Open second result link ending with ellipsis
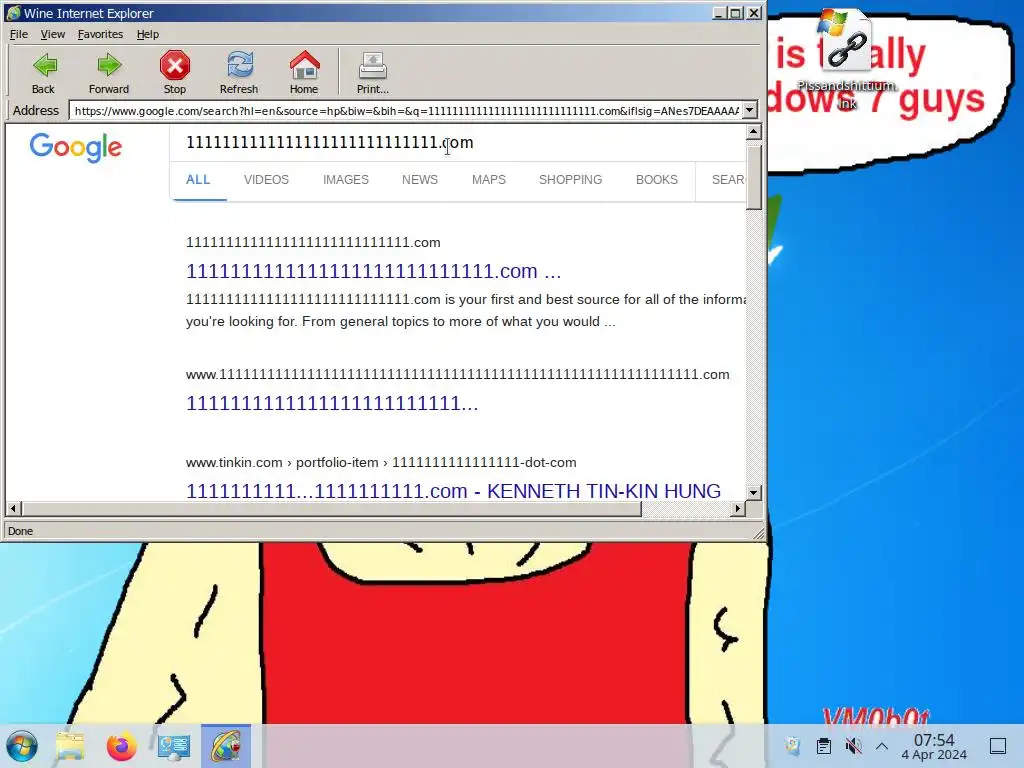 (x=332, y=403)
